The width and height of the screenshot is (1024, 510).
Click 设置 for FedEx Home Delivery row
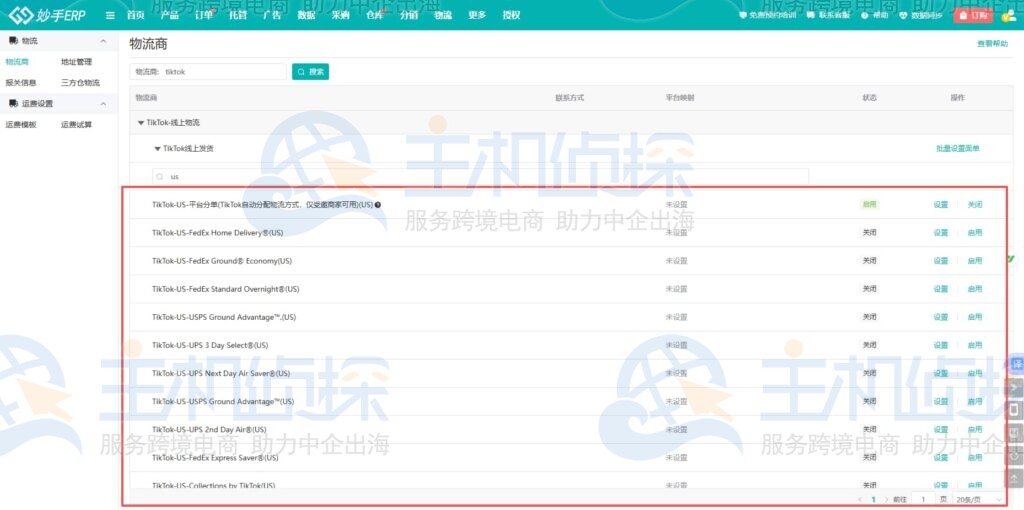940,232
